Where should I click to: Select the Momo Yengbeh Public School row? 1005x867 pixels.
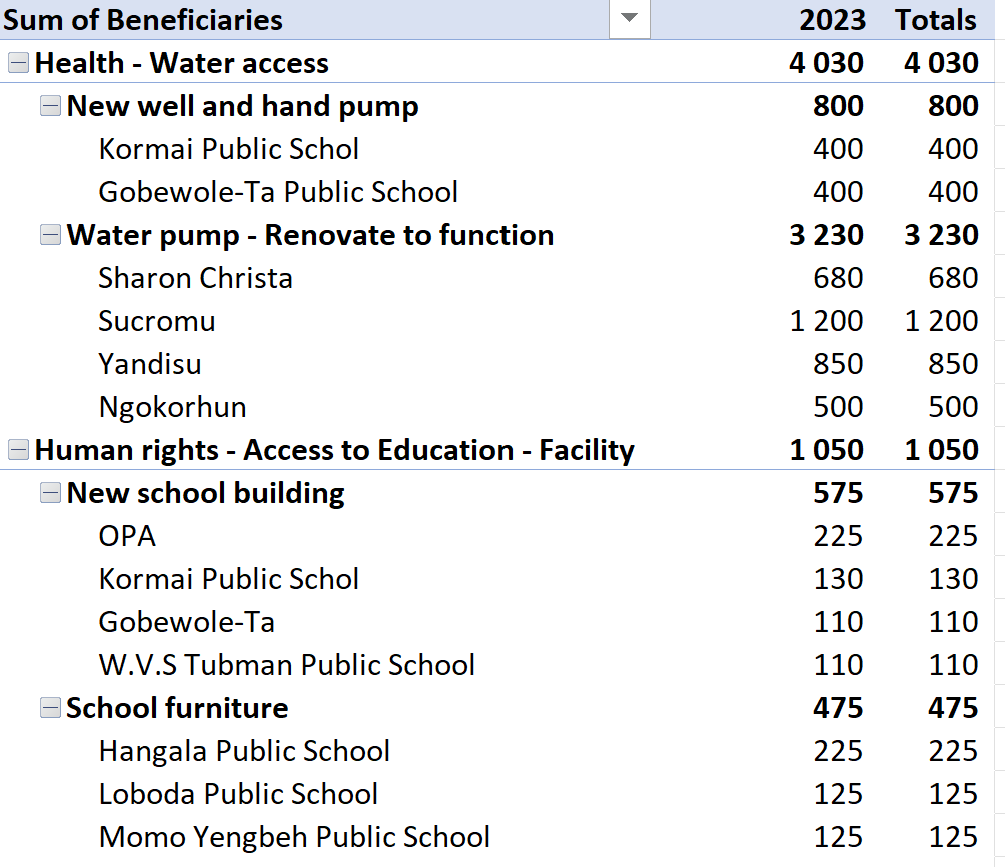pyautogui.click(x=294, y=837)
